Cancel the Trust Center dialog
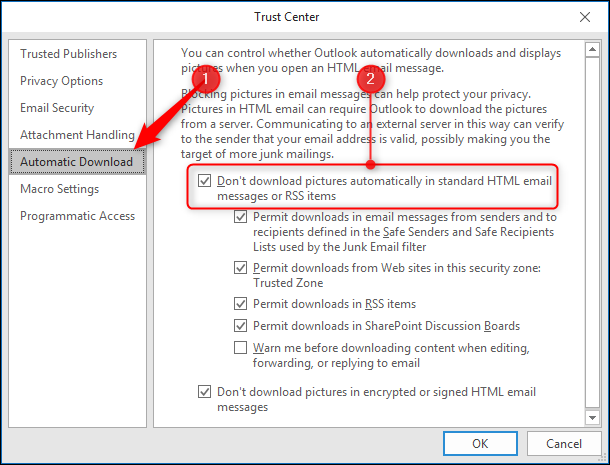The width and height of the screenshot is (610, 465). pos(564,444)
